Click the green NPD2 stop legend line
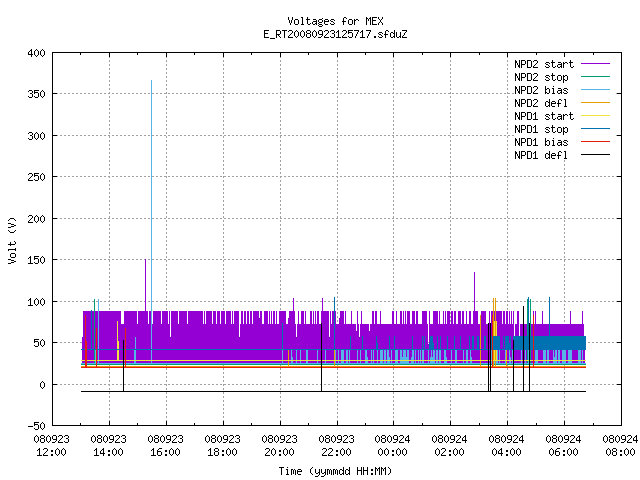 click(x=595, y=77)
